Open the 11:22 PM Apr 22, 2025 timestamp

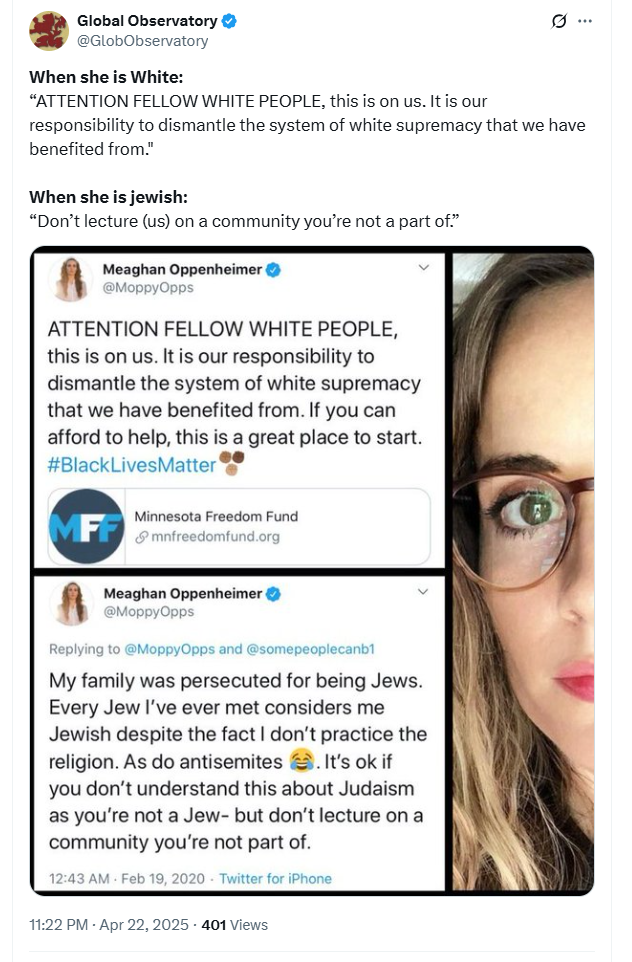109,925
